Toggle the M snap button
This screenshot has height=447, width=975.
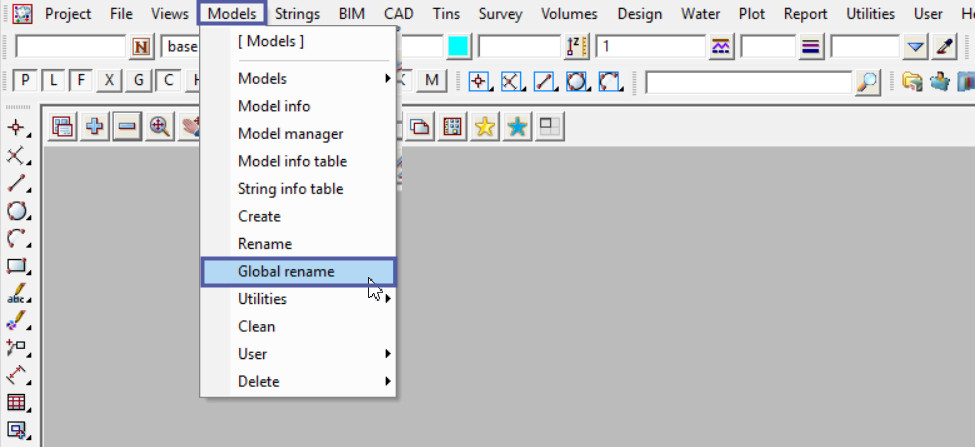coord(431,81)
